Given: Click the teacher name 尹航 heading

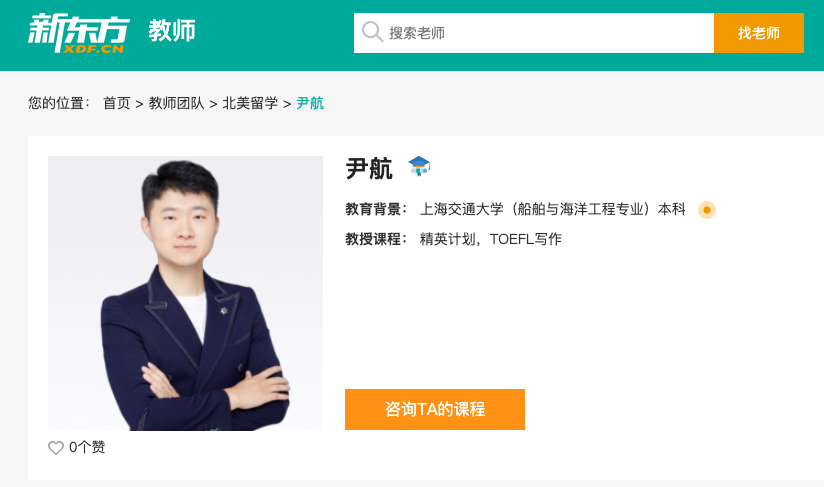Looking at the screenshot, I should (x=369, y=169).
